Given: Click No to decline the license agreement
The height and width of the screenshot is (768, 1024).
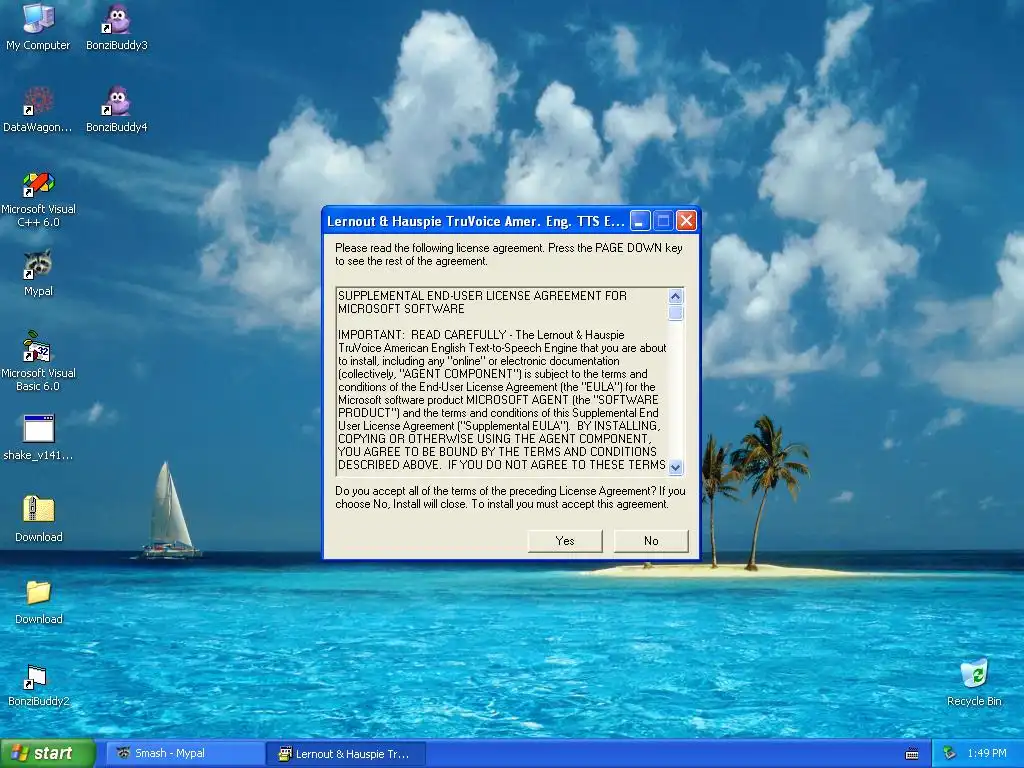Looking at the screenshot, I should coord(651,541).
